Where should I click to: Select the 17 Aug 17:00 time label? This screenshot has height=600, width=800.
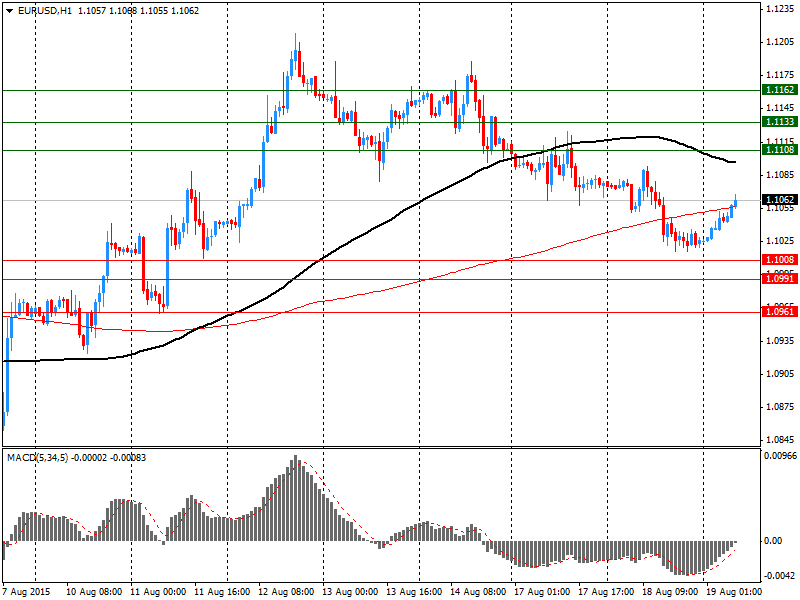pos(606,592)
